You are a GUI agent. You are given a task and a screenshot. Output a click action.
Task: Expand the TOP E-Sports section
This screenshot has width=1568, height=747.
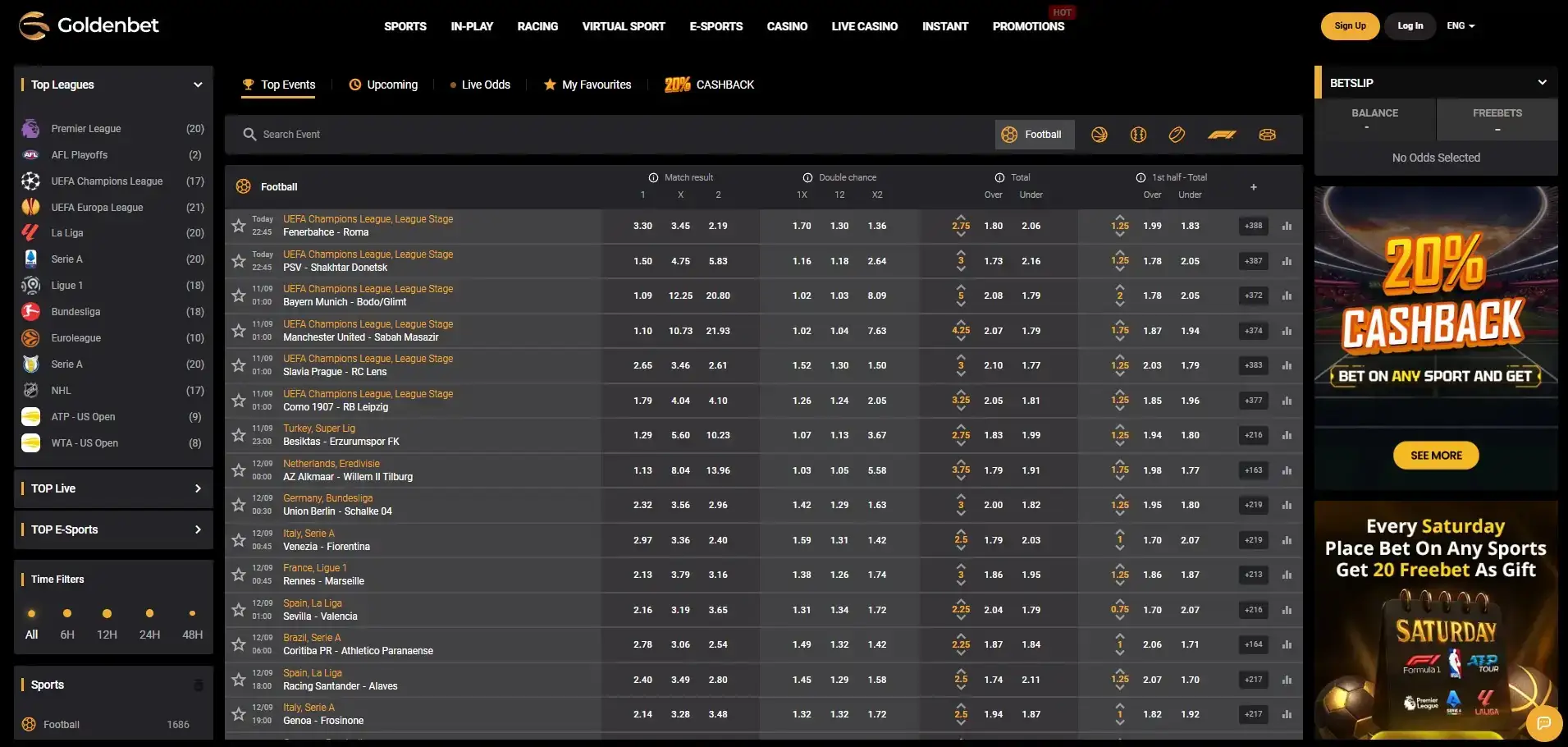(114, 529)
